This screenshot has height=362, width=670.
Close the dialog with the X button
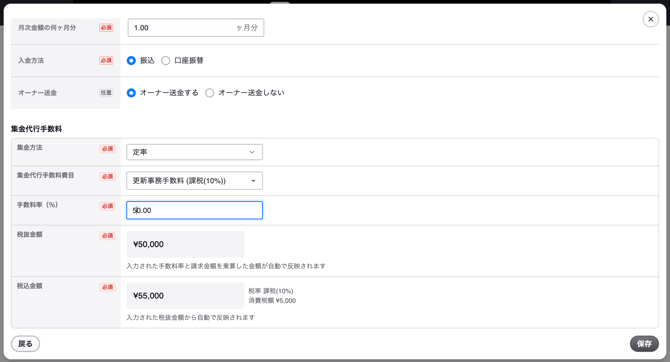click(650, 19)
